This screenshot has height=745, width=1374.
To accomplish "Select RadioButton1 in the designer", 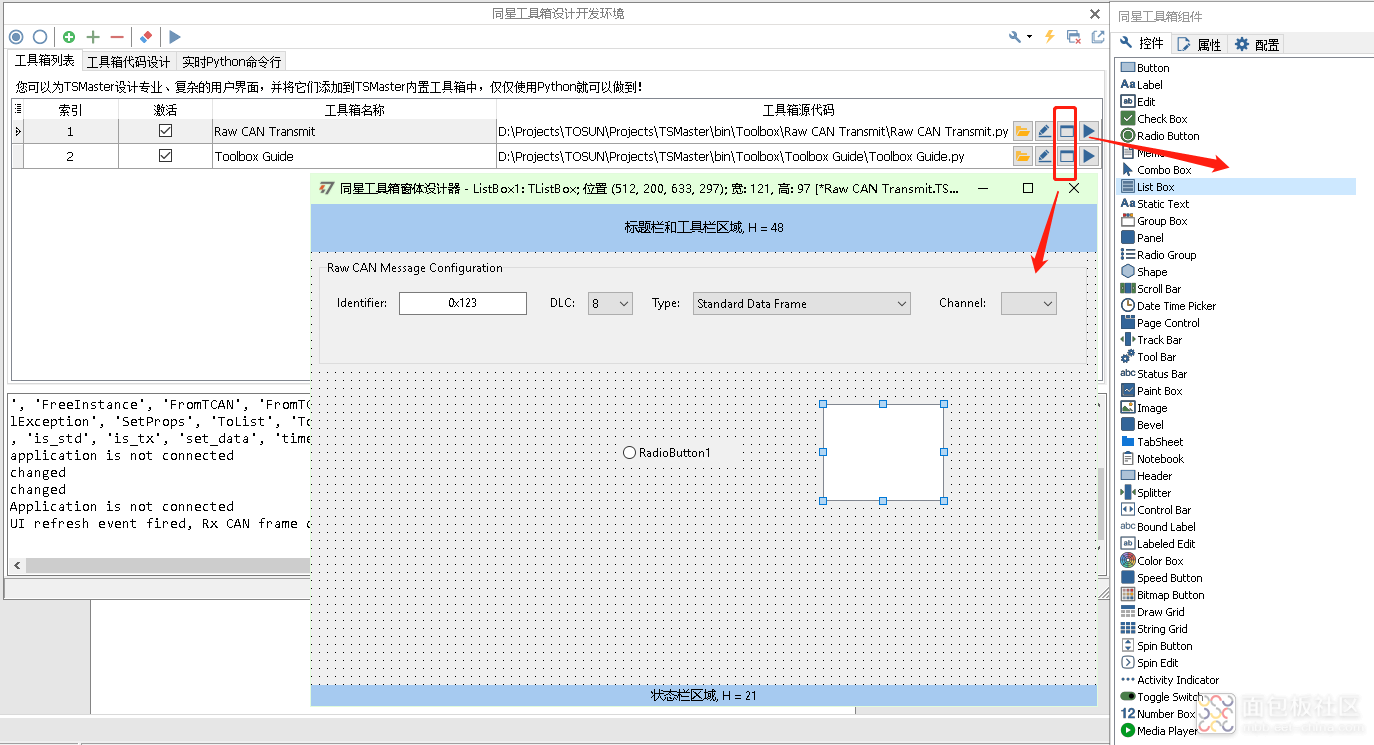I will [x=667, y=452].
